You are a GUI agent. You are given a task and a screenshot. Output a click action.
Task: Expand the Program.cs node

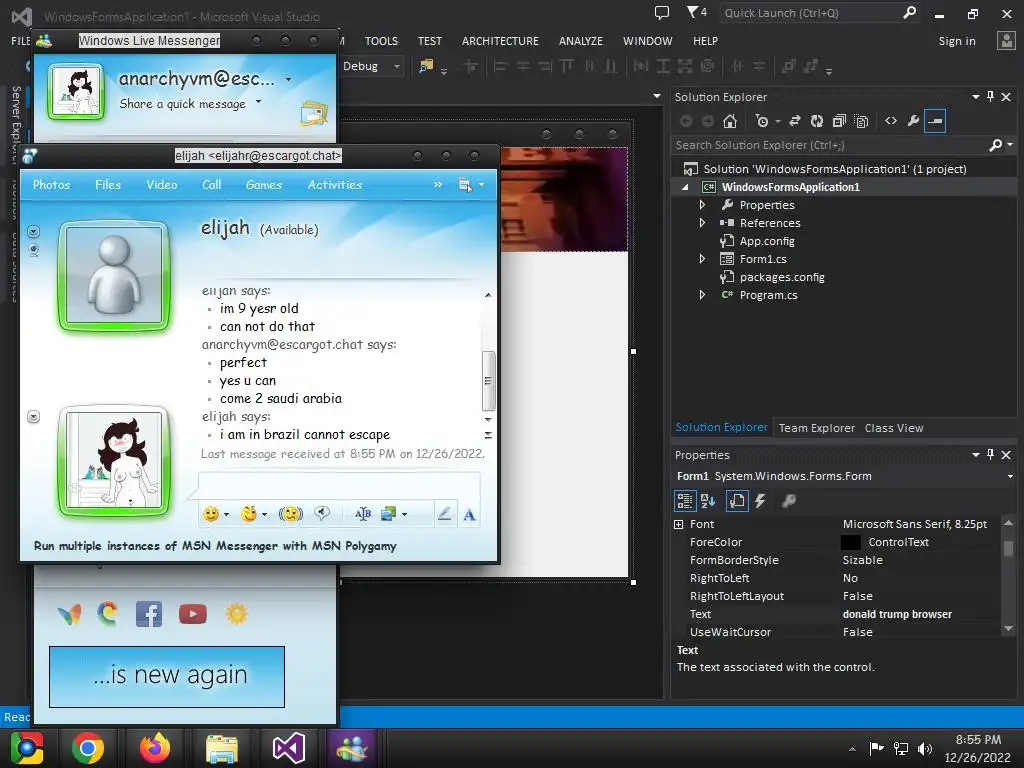[x=703, y=295]
